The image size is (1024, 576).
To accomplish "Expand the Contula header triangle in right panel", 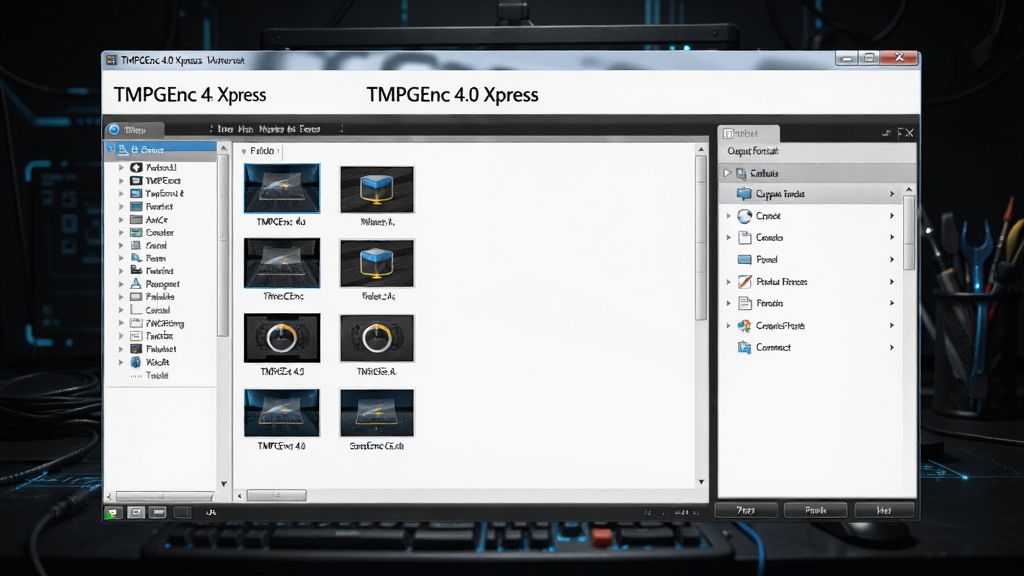I will 726,173.
